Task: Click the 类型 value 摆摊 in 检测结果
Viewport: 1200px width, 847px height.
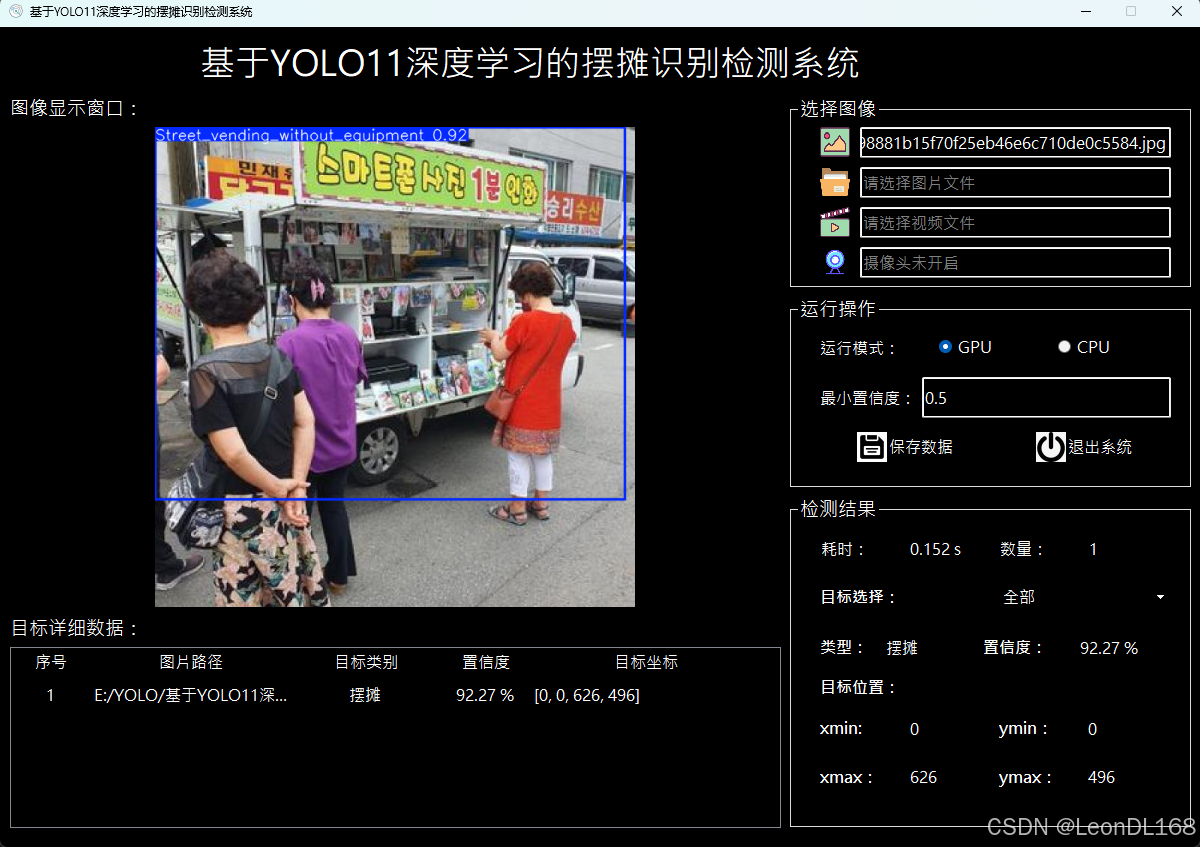Action: pos(902,648)
